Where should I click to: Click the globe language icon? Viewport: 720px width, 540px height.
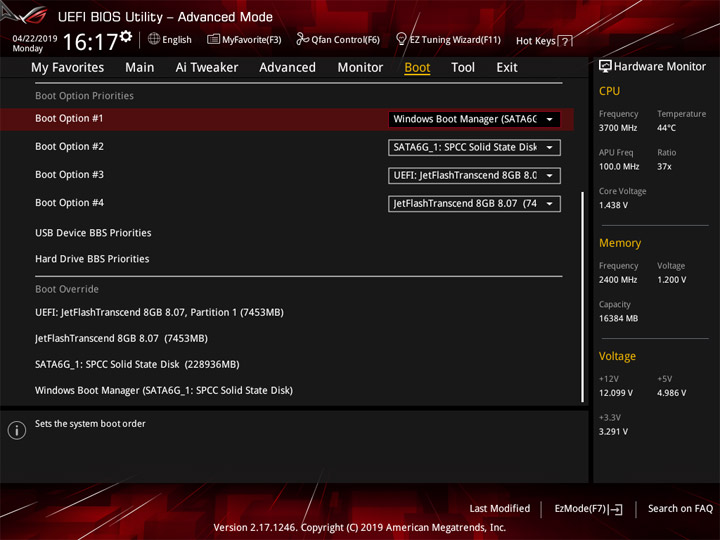[154, 39]
